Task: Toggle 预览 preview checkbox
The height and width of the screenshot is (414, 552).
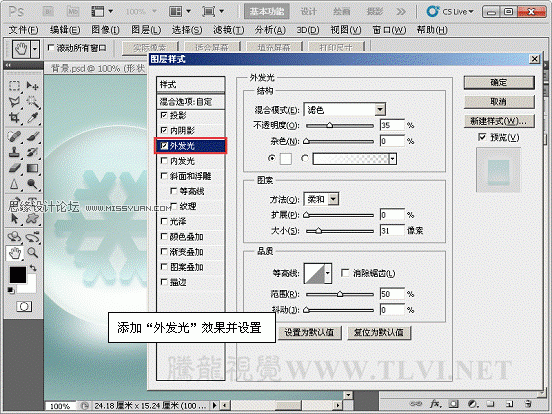Action: [x=482, y=137]
